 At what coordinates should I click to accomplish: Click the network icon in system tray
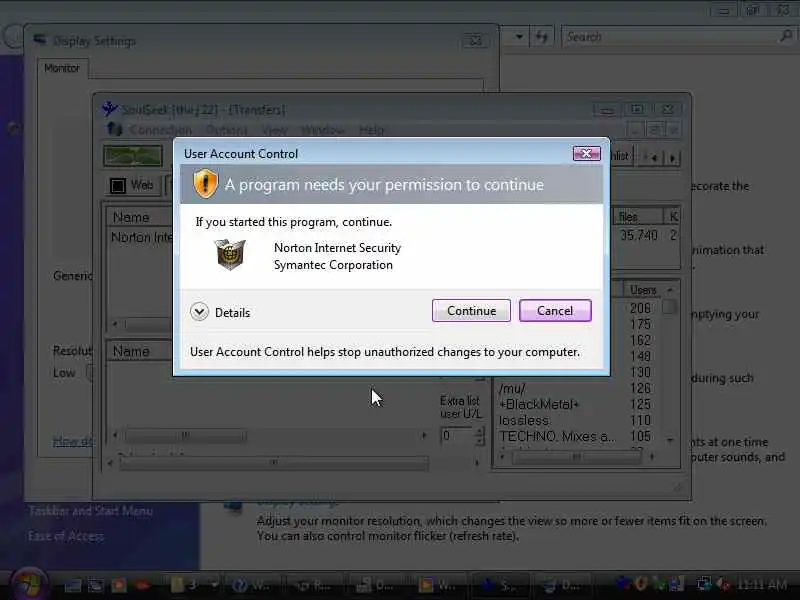tap(705, 584)
